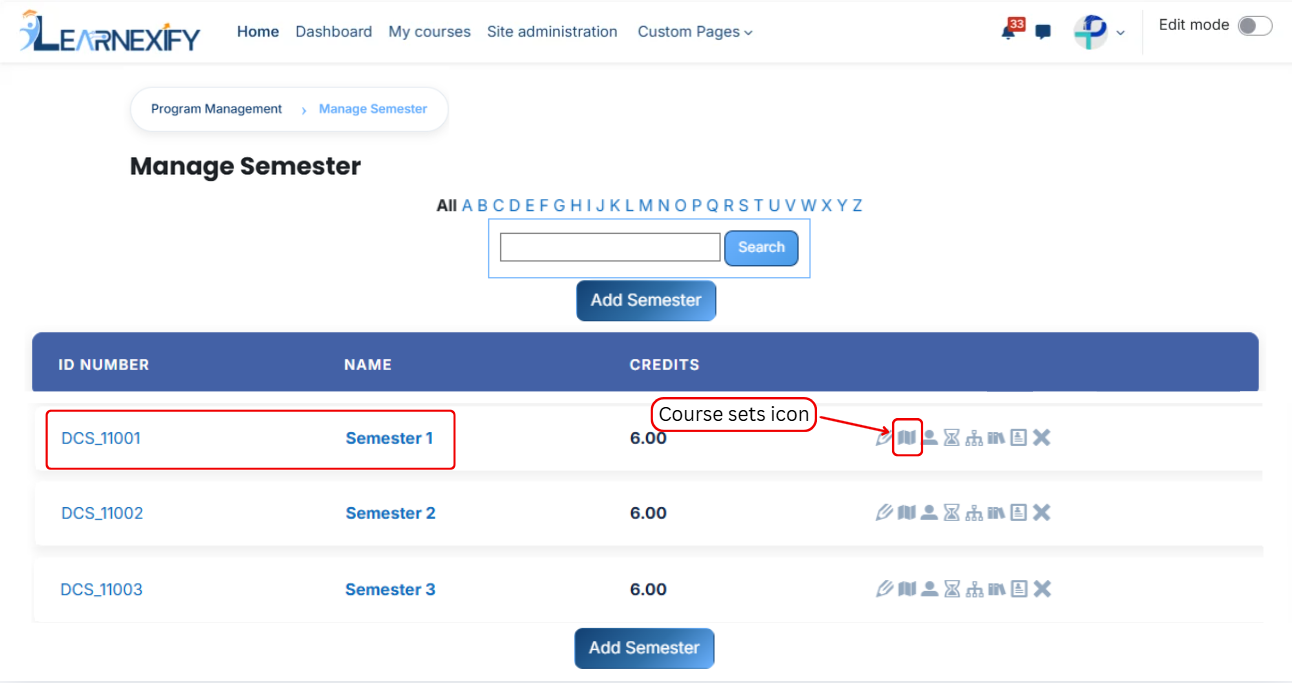Click the Learnexify logo
This screenshot has width=1292, height=683.
110,32
